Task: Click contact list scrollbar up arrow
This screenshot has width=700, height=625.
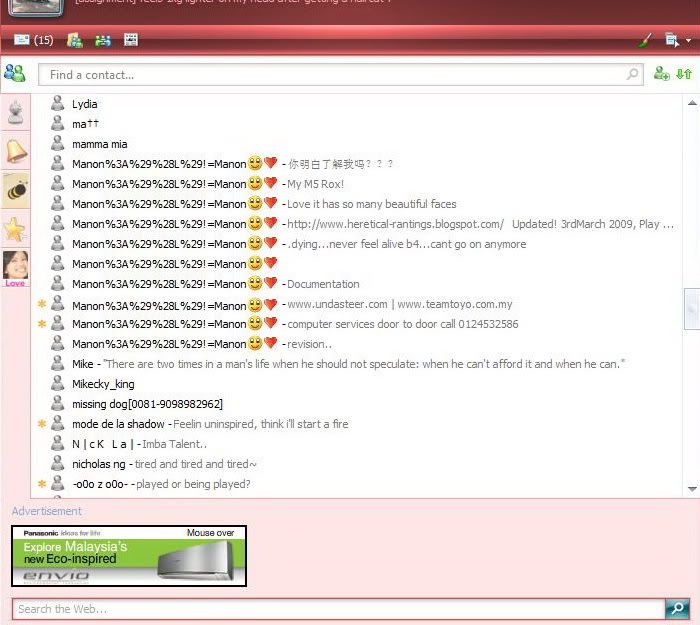Action: pos(692,103)
